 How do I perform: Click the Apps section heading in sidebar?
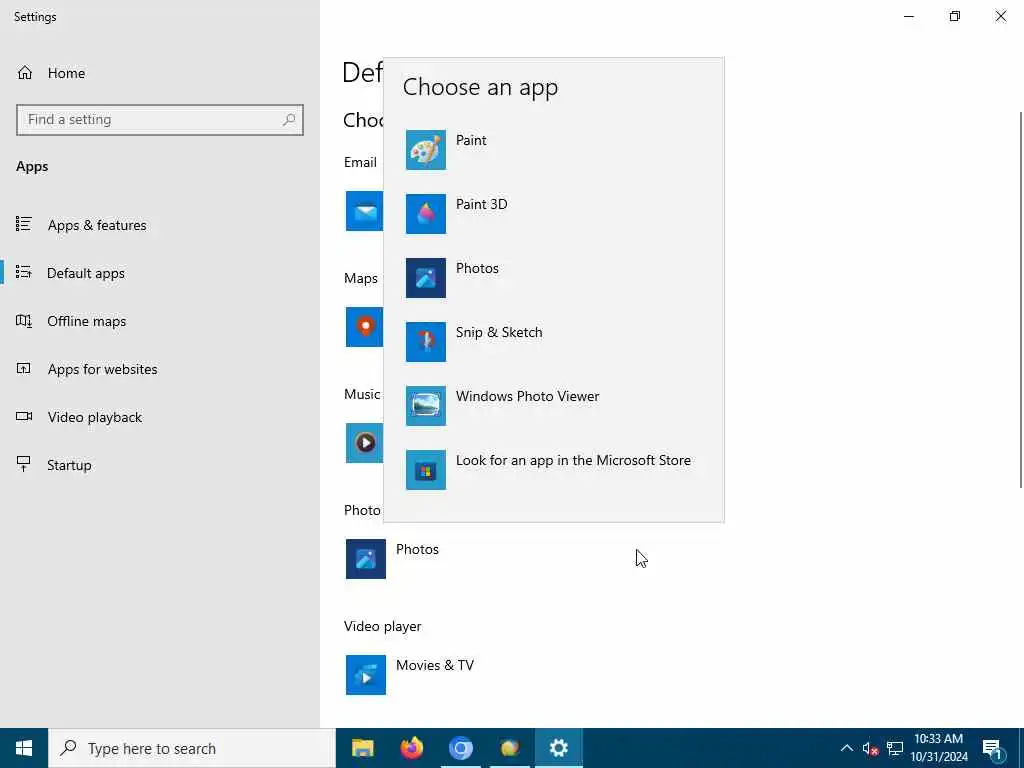click(x=32, y=167)
